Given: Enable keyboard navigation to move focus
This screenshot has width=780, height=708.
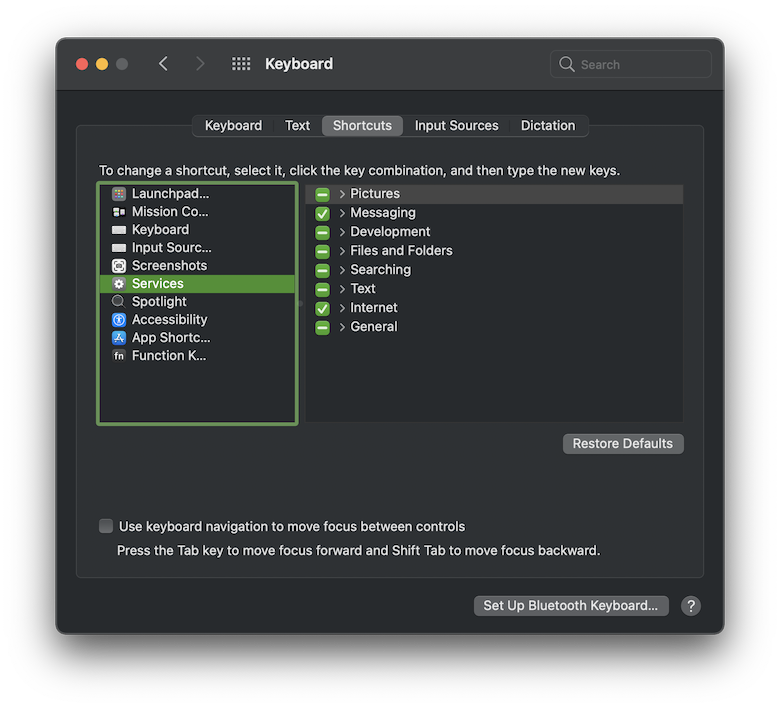Looking at the screenshot, I should [106, 526].
